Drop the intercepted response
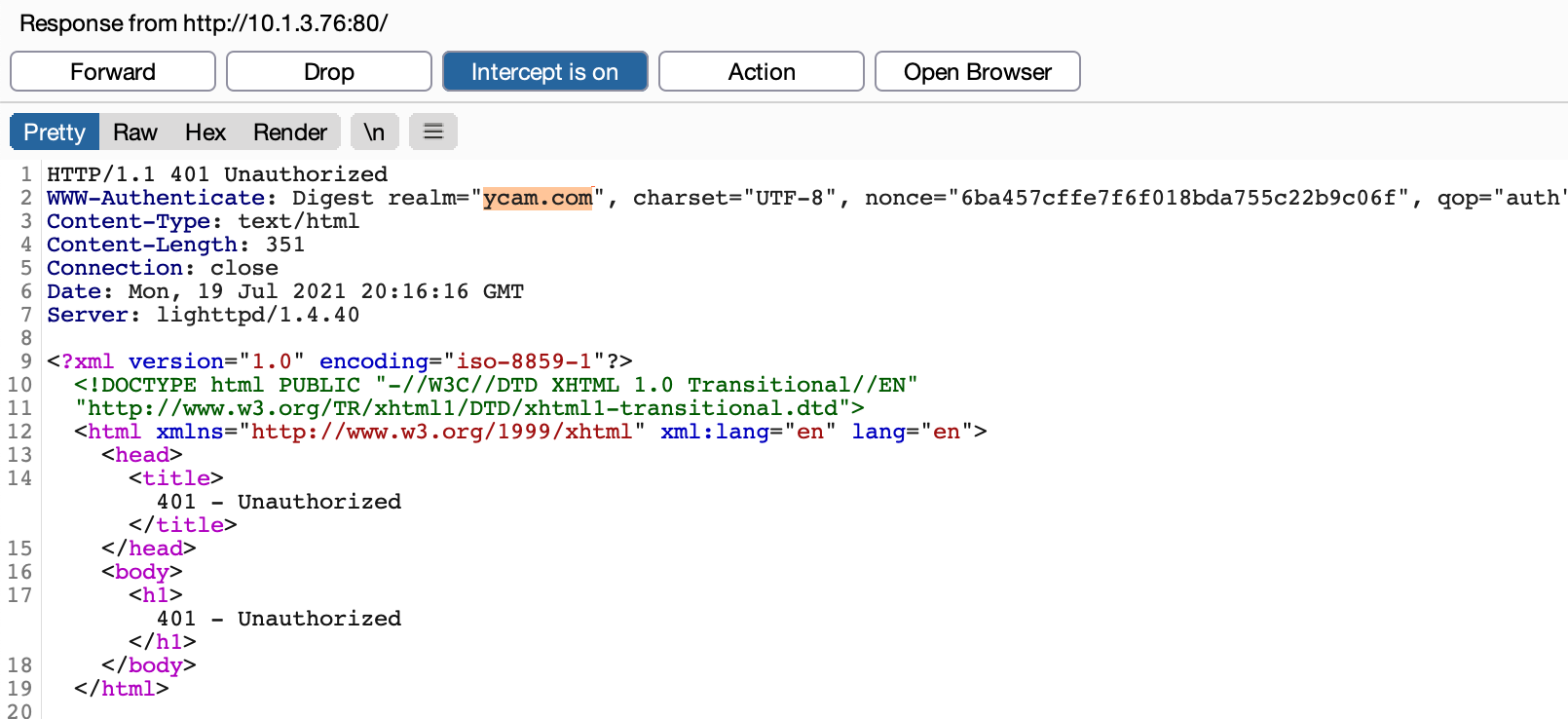Viewport: 1568px width, 719px height. [329, 71]
